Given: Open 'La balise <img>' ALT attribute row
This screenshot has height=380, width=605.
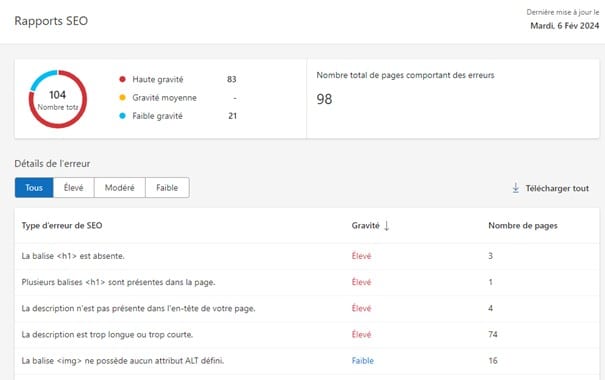Looking at the screenshot, I should pyautogui.click(x=307, y=361).
